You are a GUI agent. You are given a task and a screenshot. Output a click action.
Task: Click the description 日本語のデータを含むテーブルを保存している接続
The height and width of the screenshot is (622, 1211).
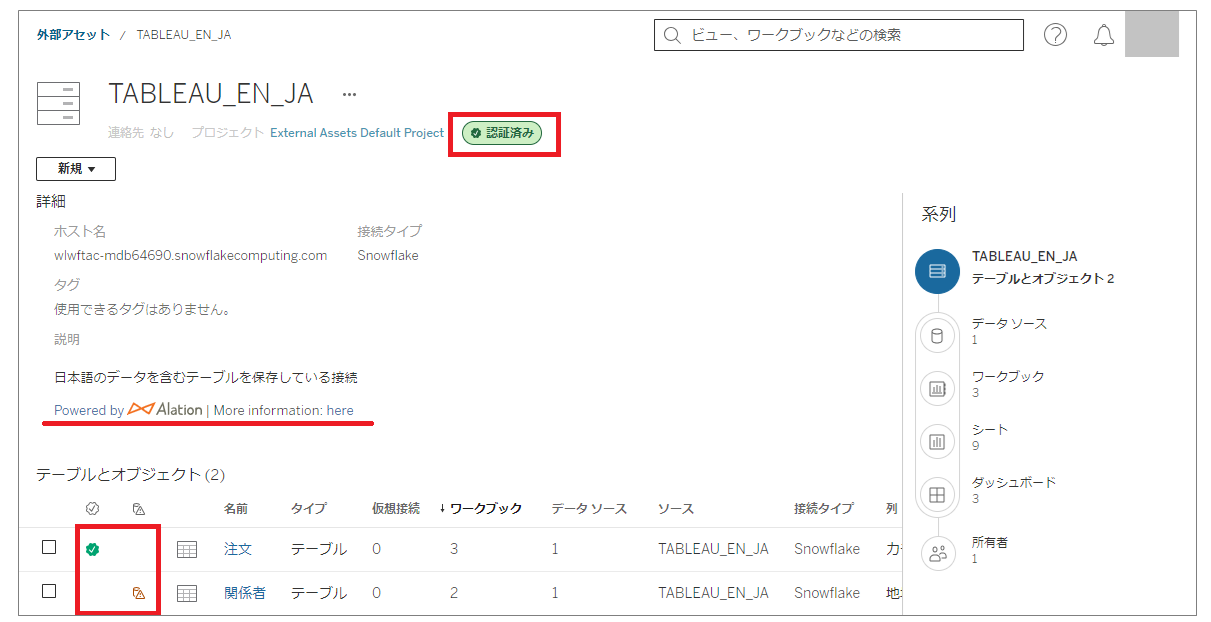point(206,378)
